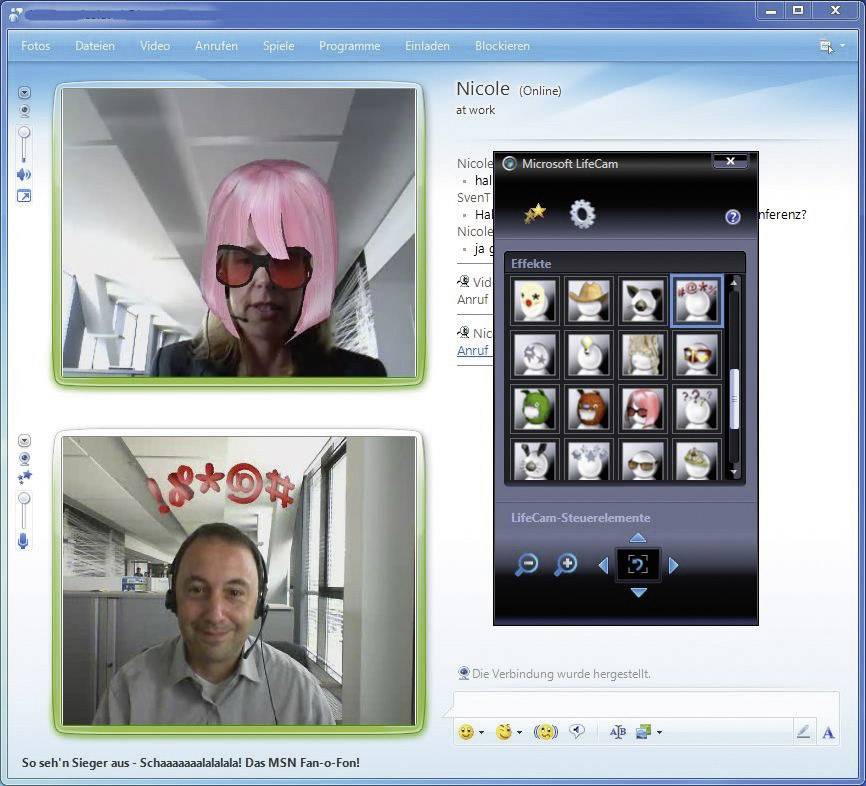The height and width of the screenshot is (786, 866).
Task: Zoom in the webcam with the plus magnifier
Action: (566, 565)
